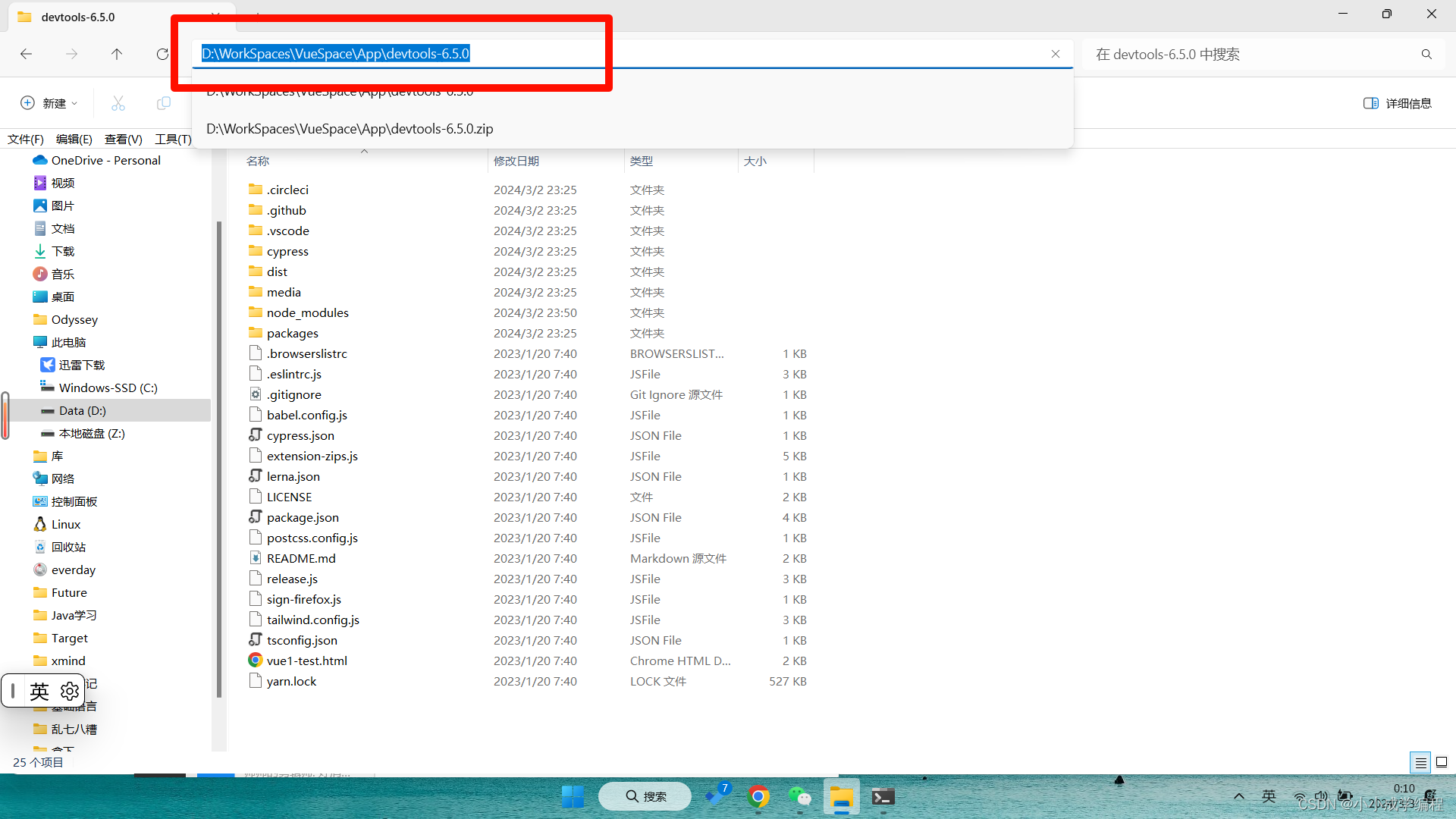Switch to details list view button
The height and width of the screenshot is (819, 1456).
point(1420,762)
